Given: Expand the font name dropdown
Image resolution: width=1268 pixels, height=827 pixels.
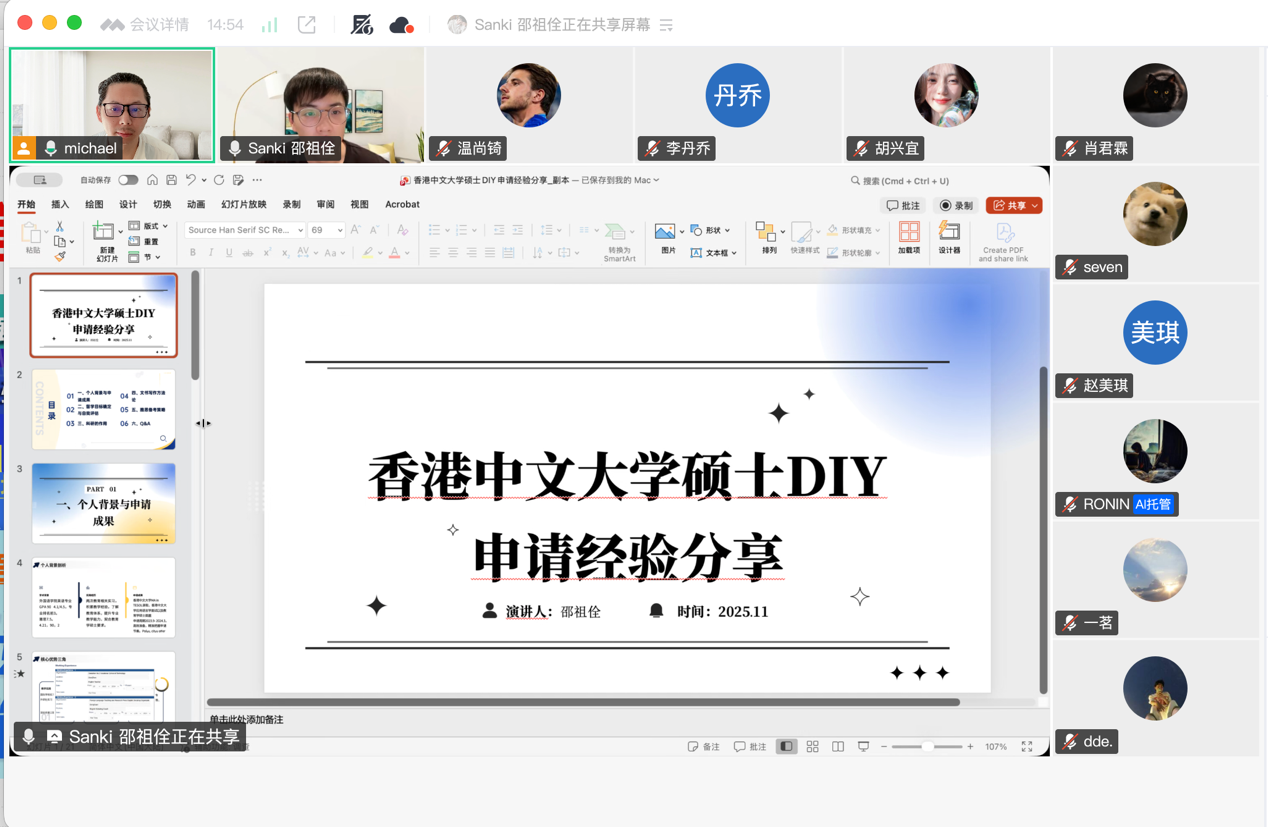Looking at the screenshot, I should point(299,230).
